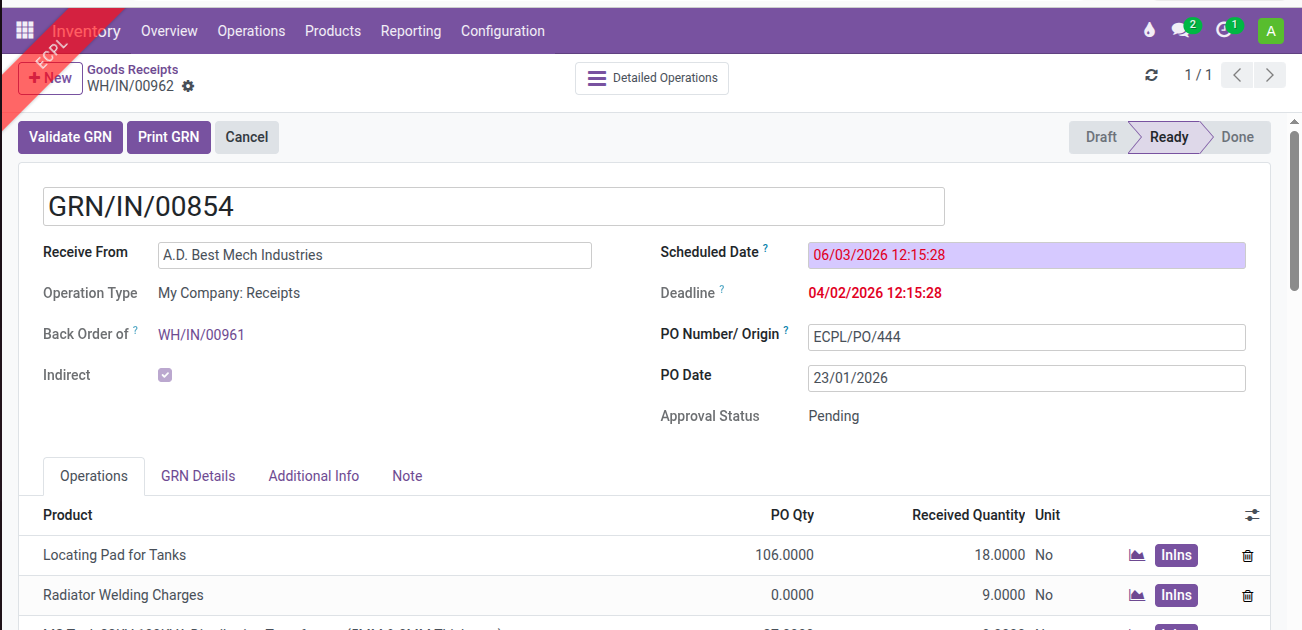The width and height of the screenshot is (1302, 630).
Task: Open the conversations chat icon
Action: 1181,31
